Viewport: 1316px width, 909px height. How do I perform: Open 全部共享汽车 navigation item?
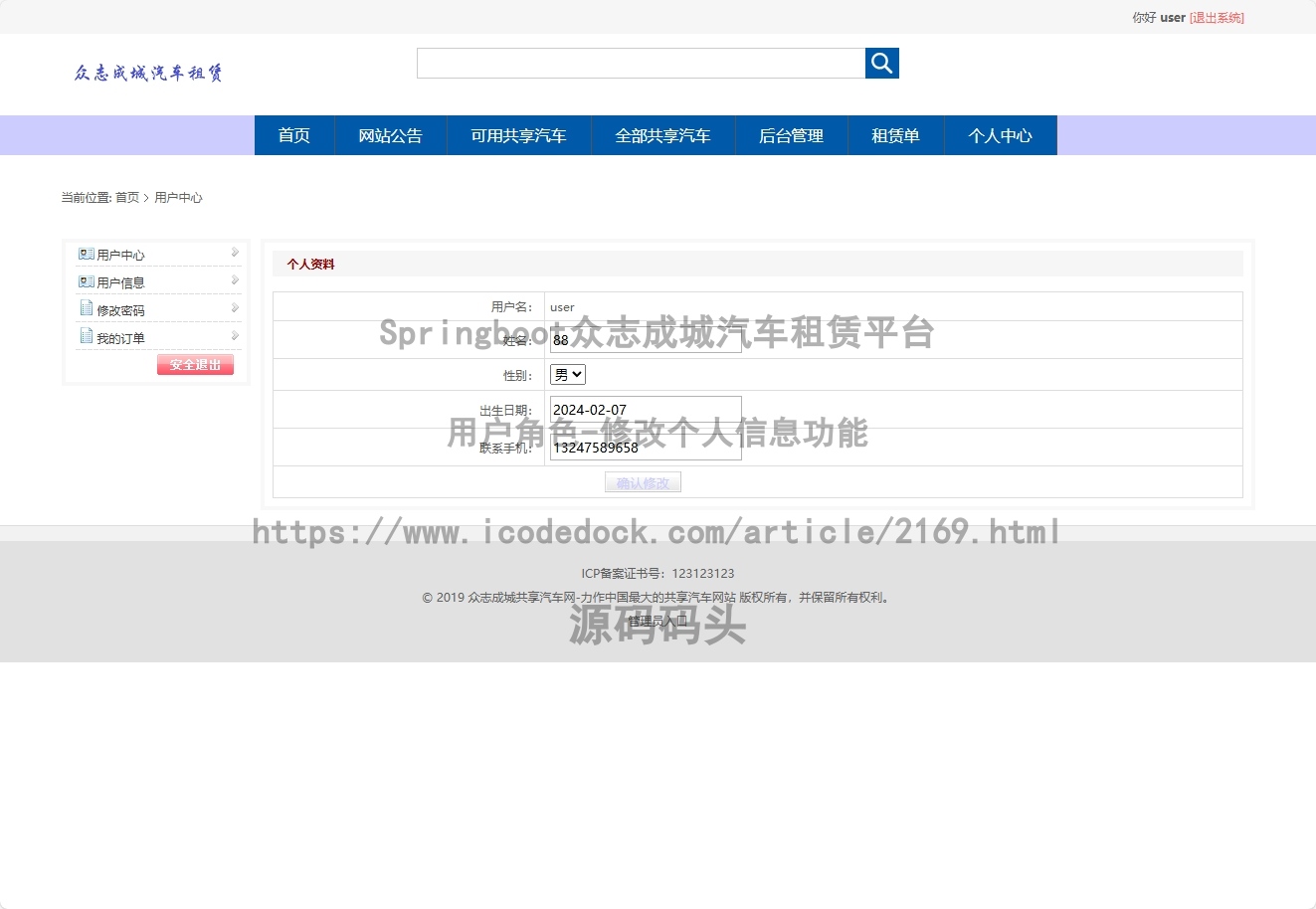[663, 135]
